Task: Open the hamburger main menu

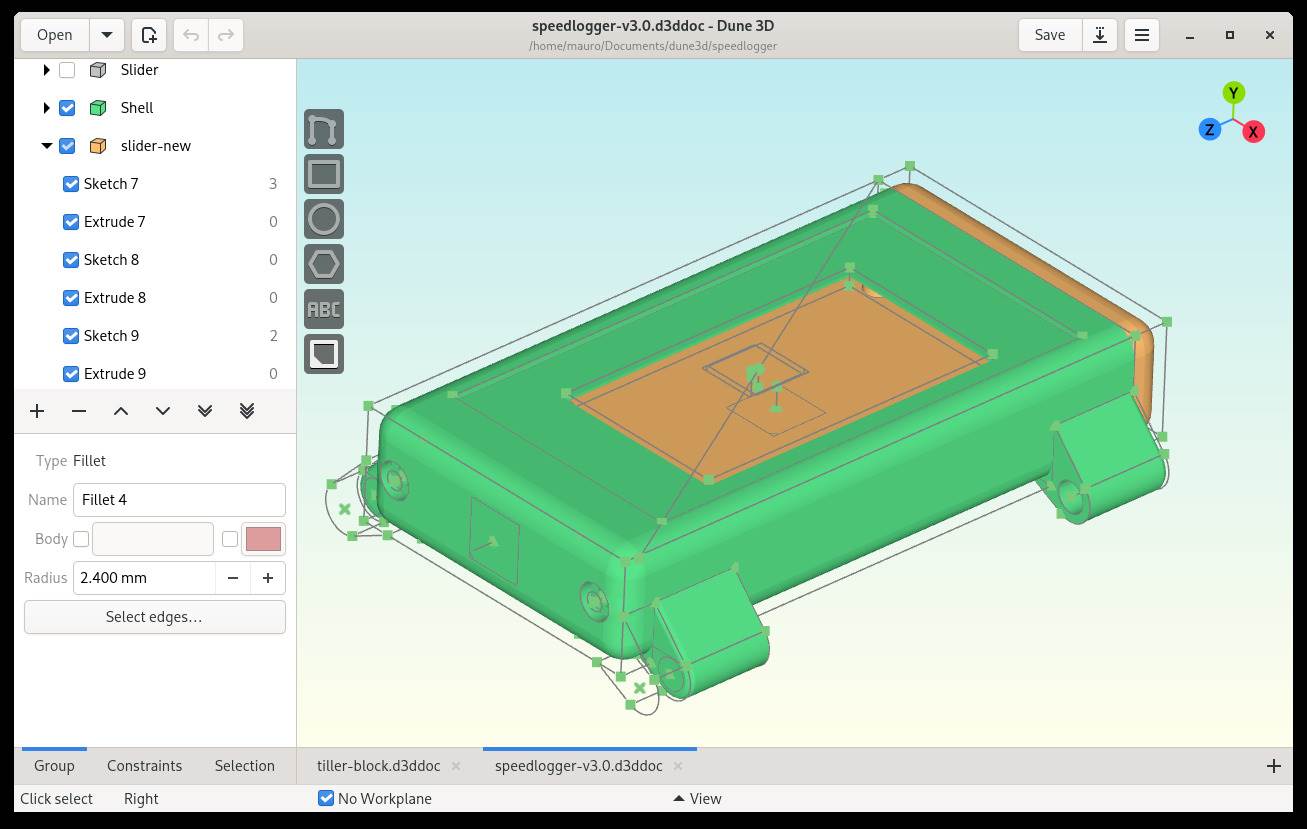Action: 1141,35
